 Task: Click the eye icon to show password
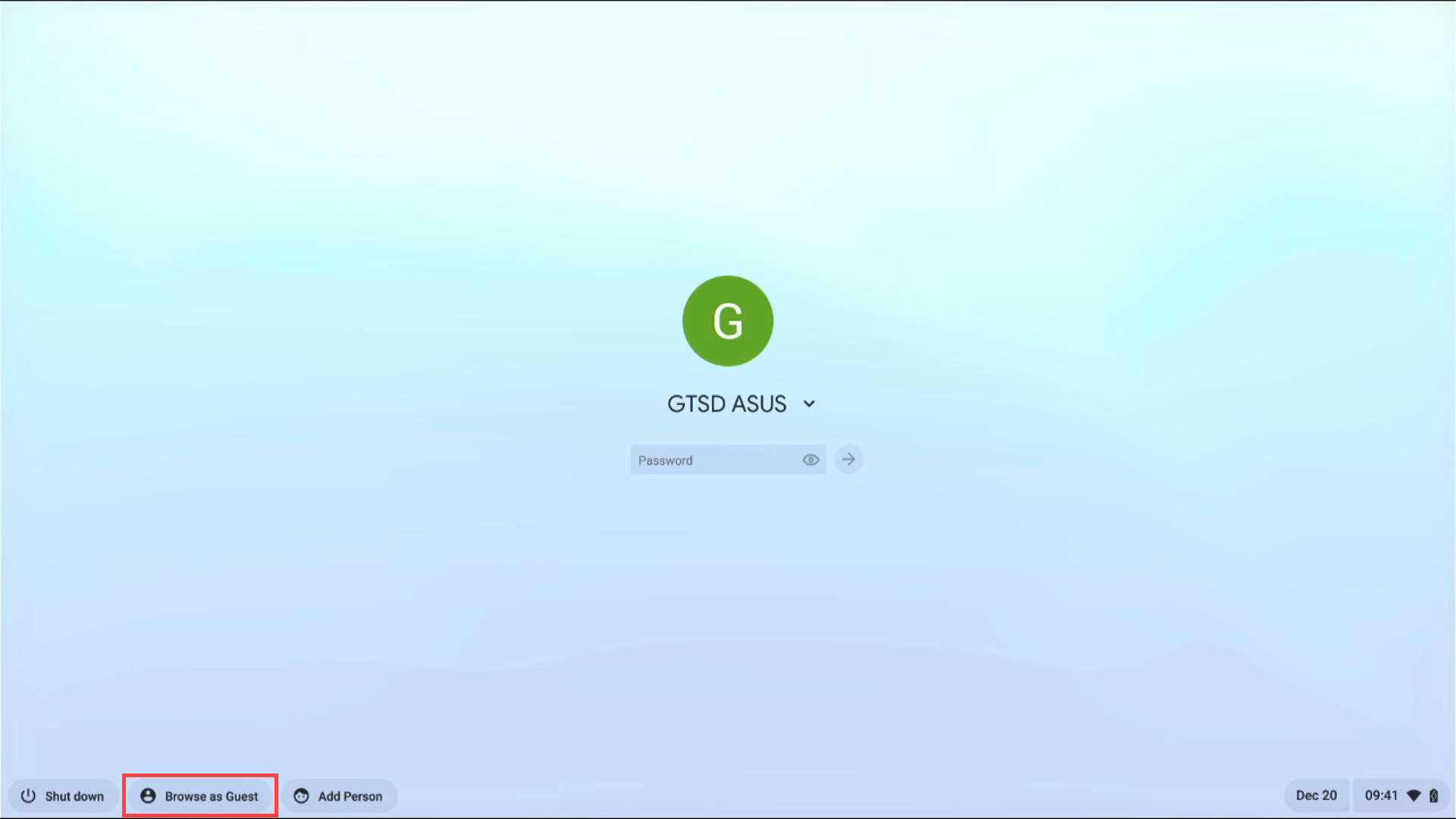811,460
